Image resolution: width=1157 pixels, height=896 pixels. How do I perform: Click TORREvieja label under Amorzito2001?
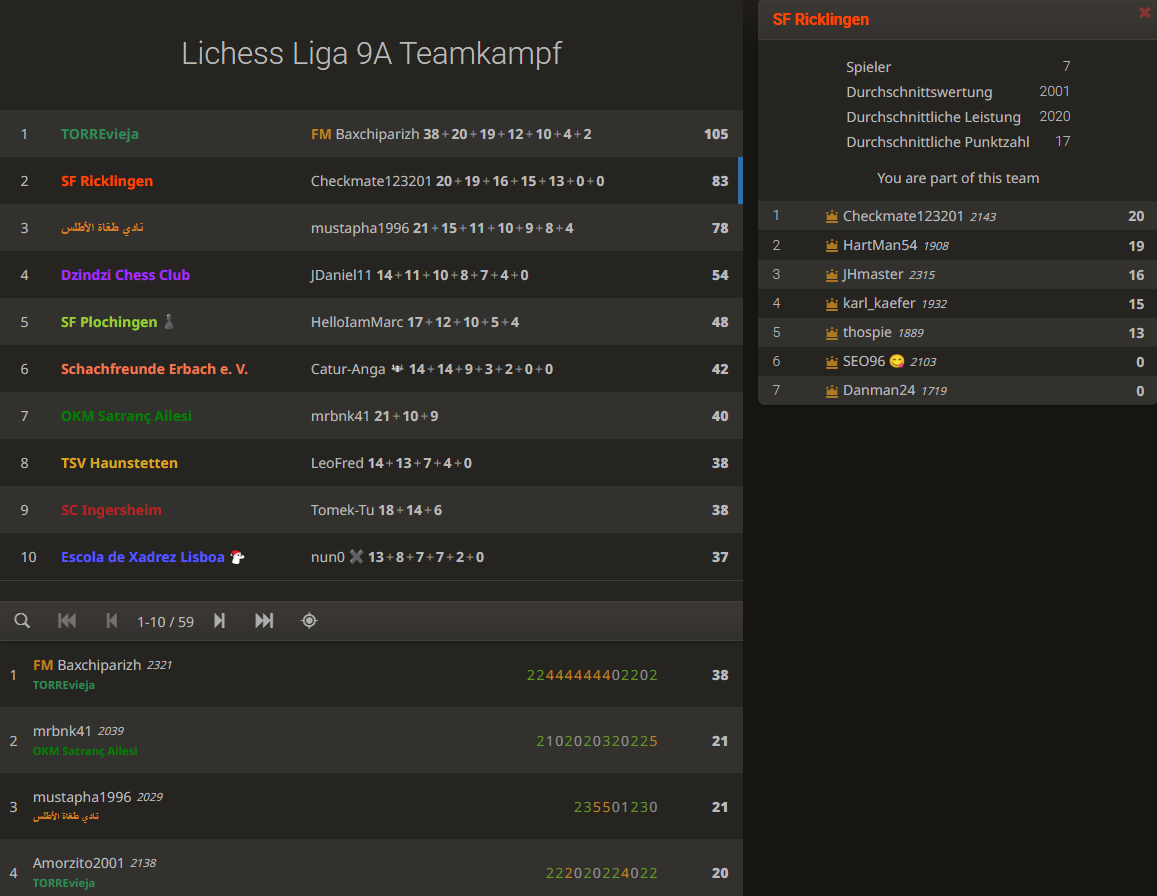(x=63, y=883)
